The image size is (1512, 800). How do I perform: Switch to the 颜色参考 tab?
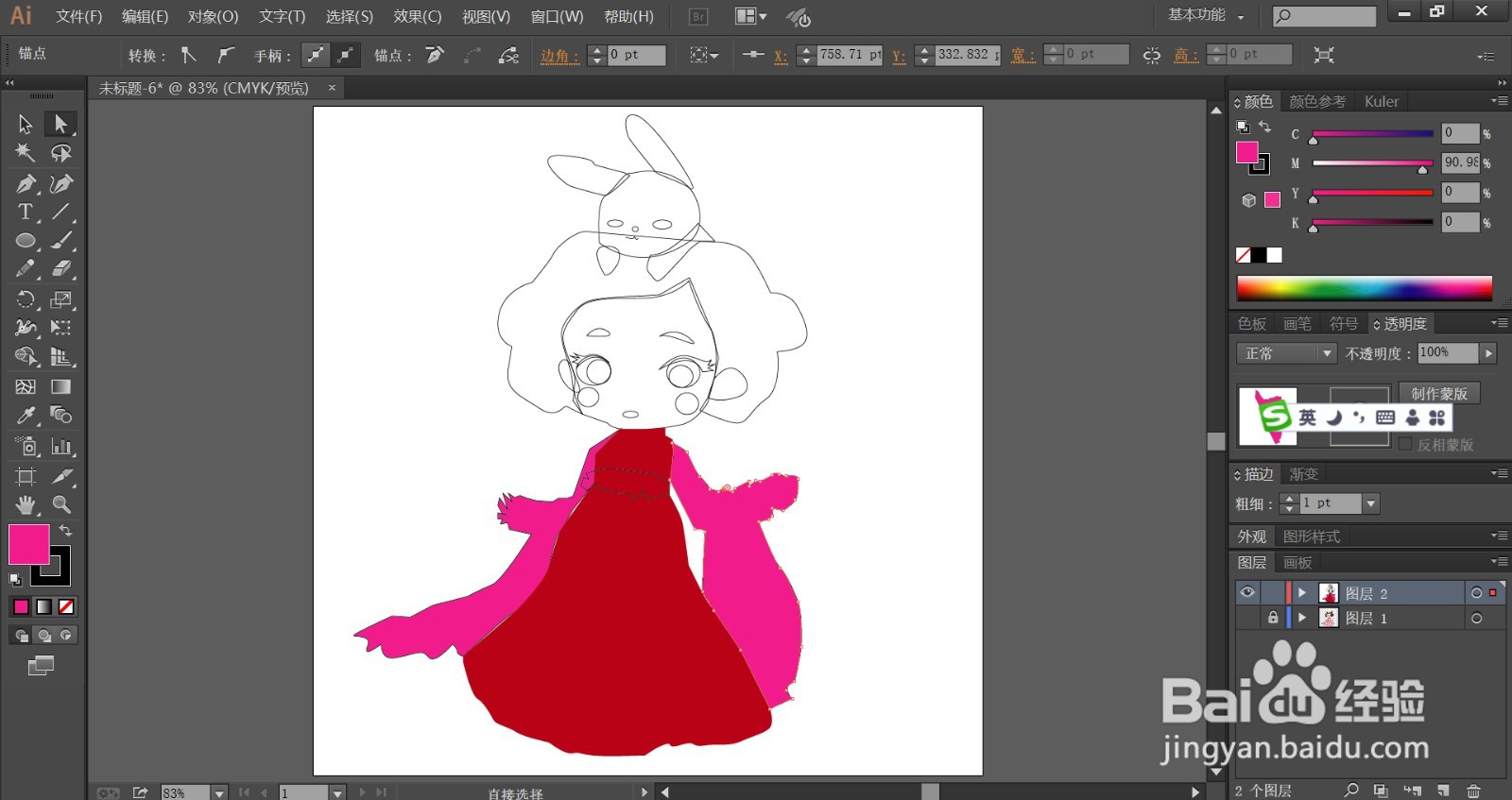click(x=1317, y=101)
